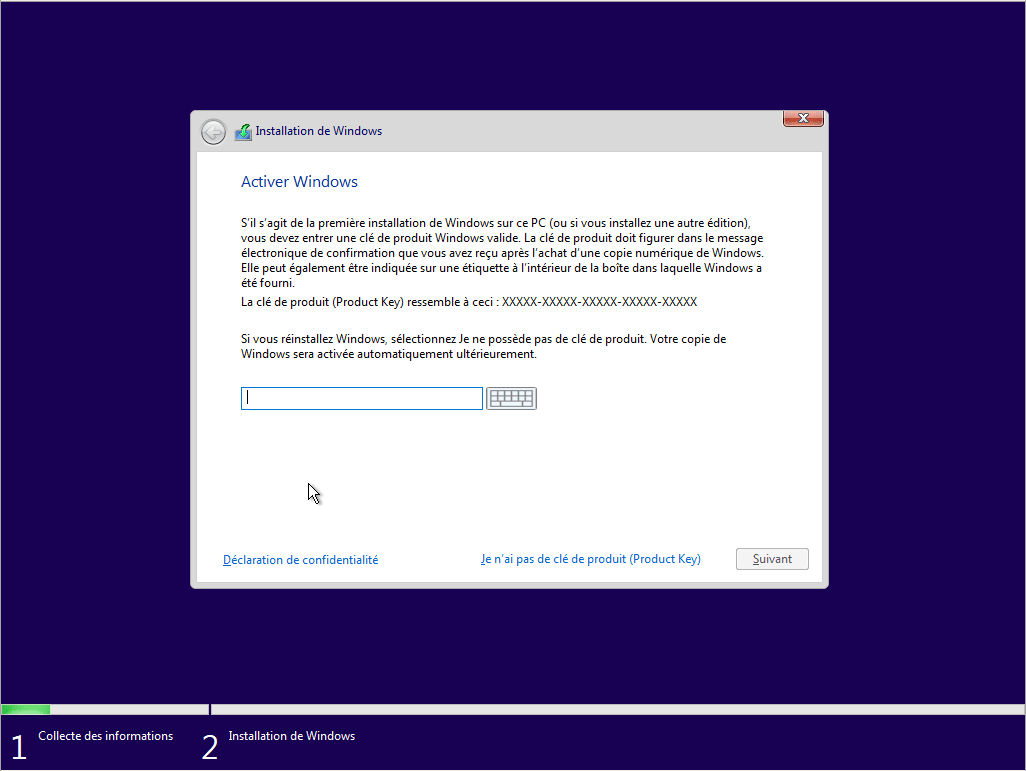This screenshot has height=771, width=1026.
Task: Click the green filled progress bar segment
Action: click(x=26, y=710)
